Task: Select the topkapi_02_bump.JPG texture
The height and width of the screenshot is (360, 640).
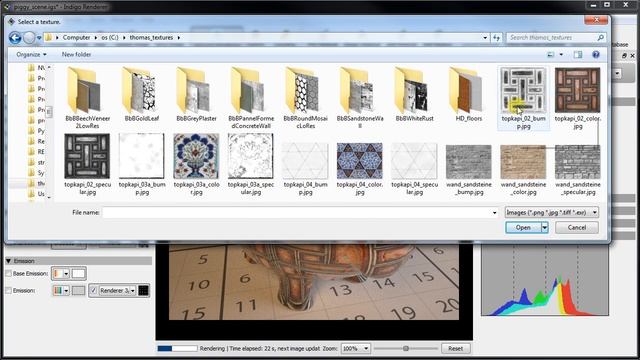Action: coord(523,98)
